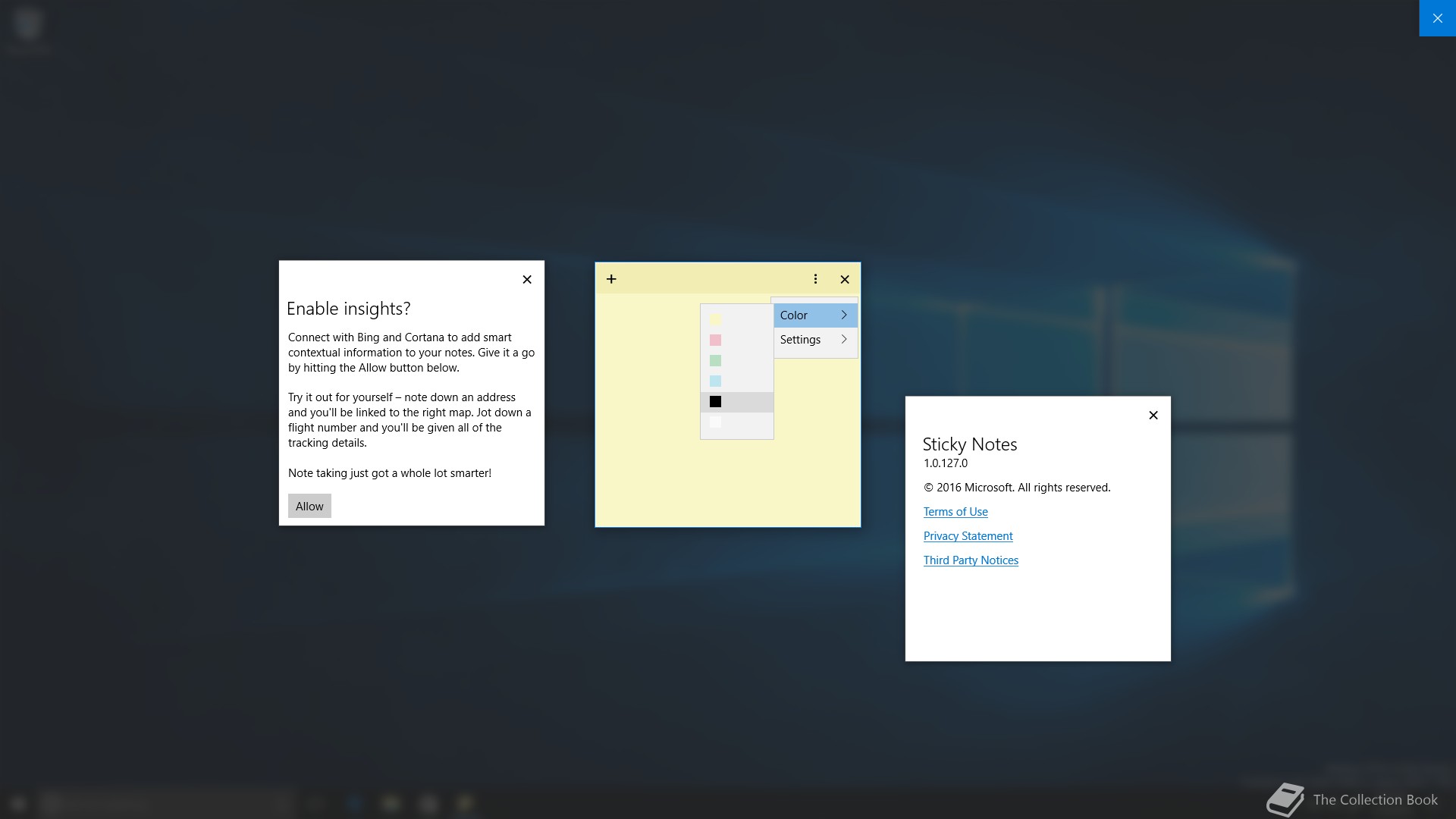Open the three-dot menu on the sticky note
The width and height of the screenshot is (1456, 819).
(x=815, y=279)
